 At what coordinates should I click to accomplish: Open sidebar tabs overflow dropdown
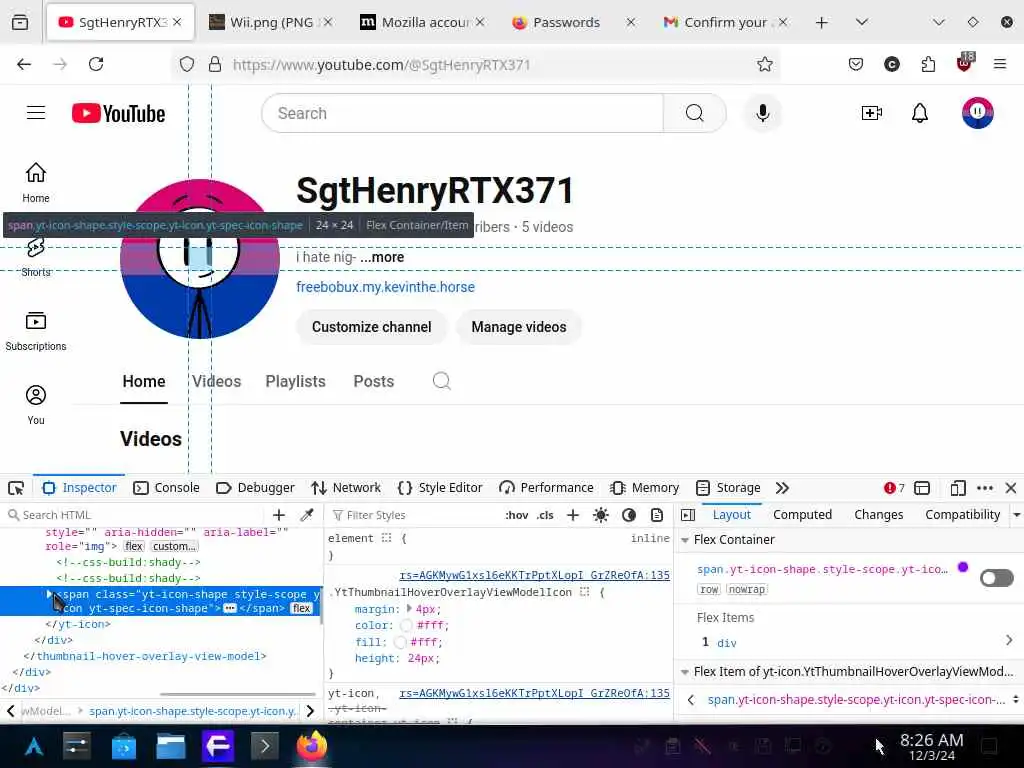coord(1017,515)
